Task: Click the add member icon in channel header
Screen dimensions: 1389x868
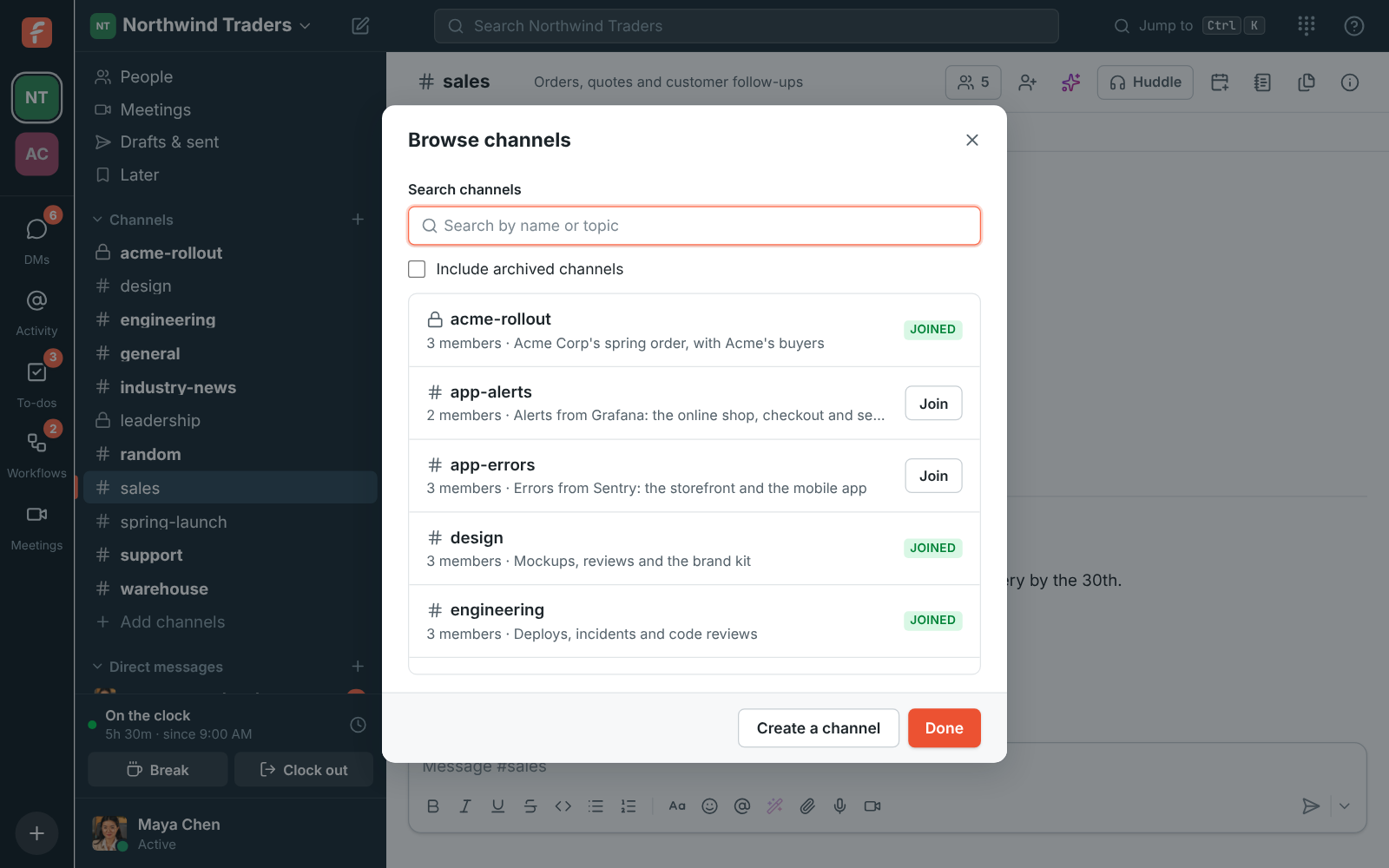Action: point(1028,82)
